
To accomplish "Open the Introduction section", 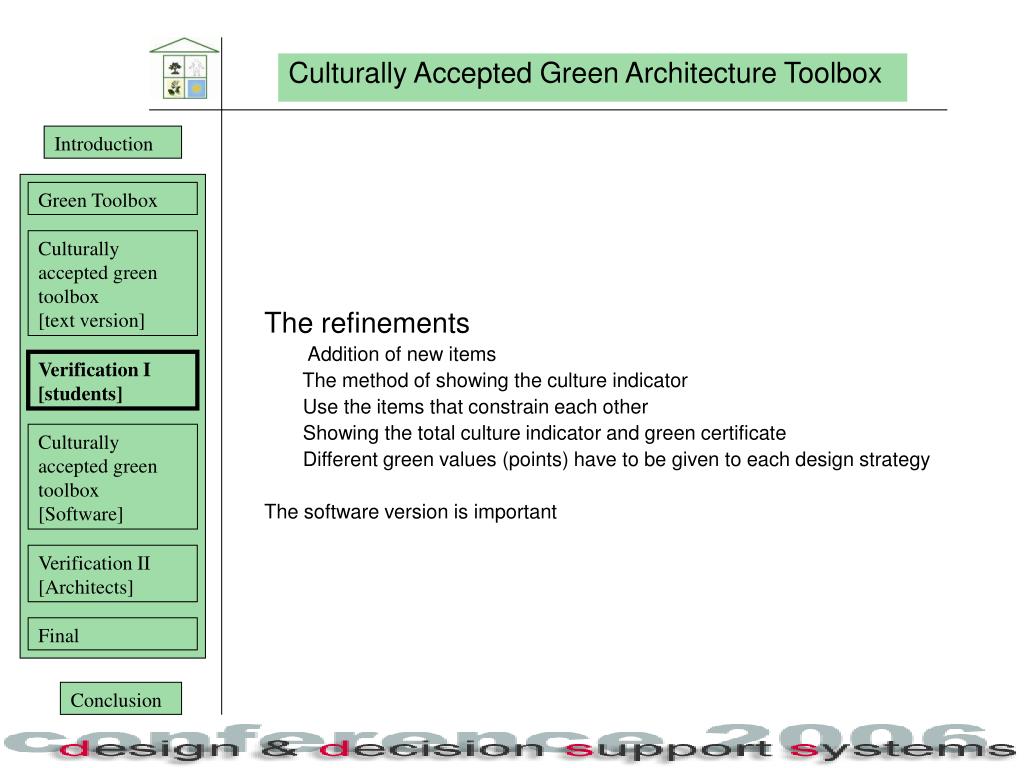I will coord(112,142).
